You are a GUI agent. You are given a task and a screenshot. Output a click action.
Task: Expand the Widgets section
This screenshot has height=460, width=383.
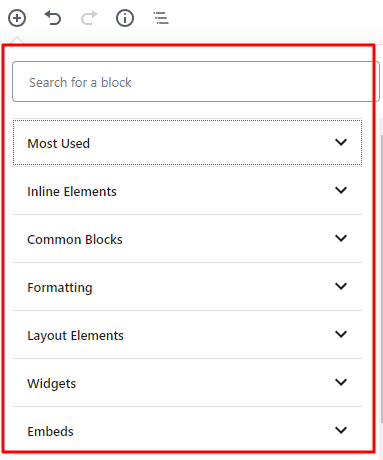click(187, 383)
